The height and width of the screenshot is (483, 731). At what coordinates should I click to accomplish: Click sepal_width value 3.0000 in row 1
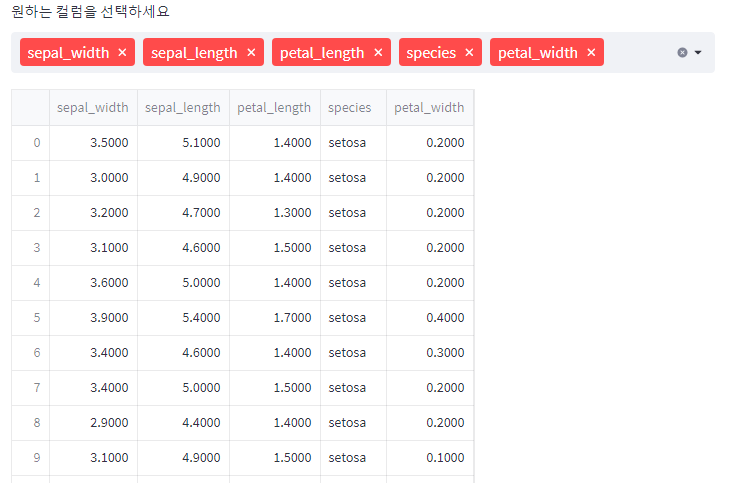pyautogui.click(x=93, y=178)
